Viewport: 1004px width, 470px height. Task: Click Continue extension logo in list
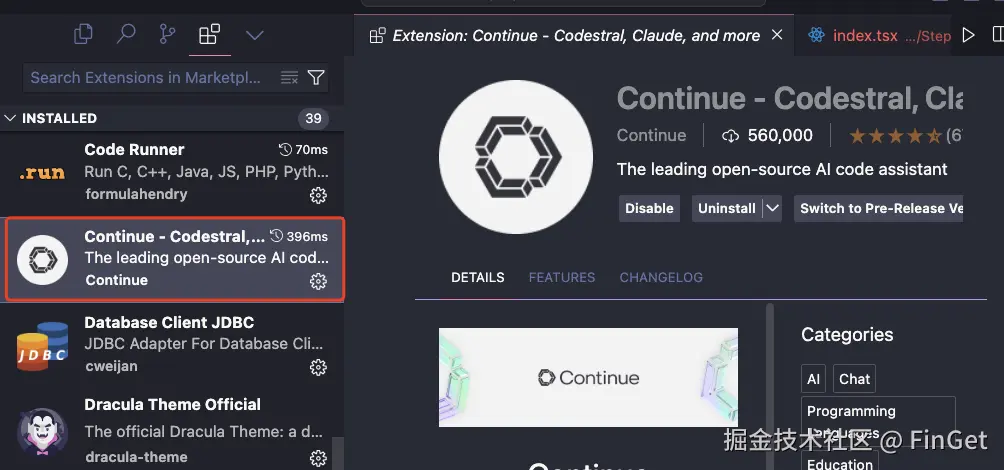click(42, 259)
